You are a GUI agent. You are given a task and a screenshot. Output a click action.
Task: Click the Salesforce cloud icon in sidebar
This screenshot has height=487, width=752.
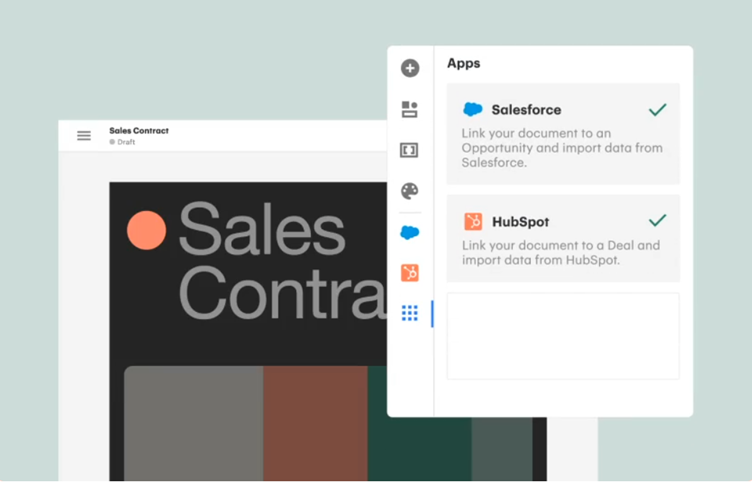click(x=410, y=232)
